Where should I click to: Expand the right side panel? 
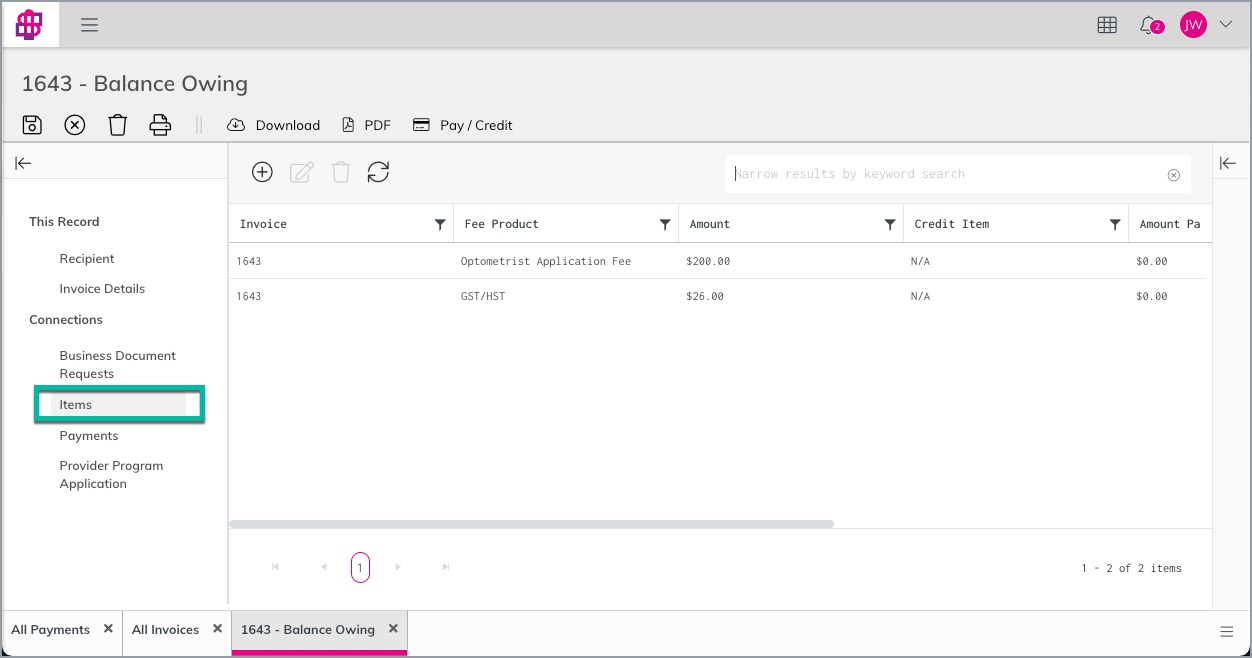pyautogui.click(x=1229, y=163)
